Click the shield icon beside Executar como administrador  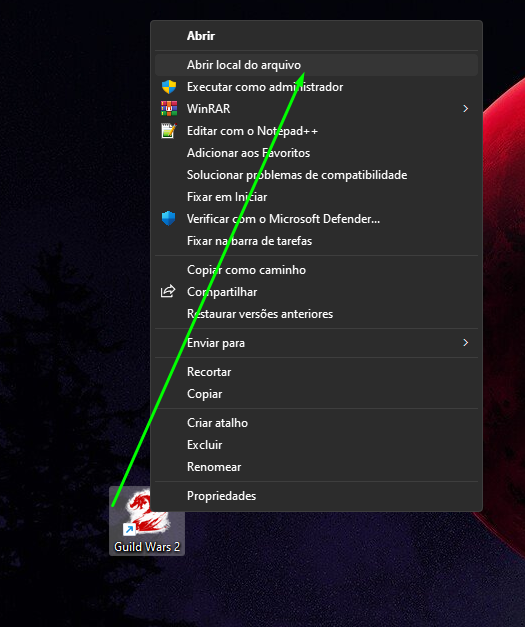click(169, 87)
